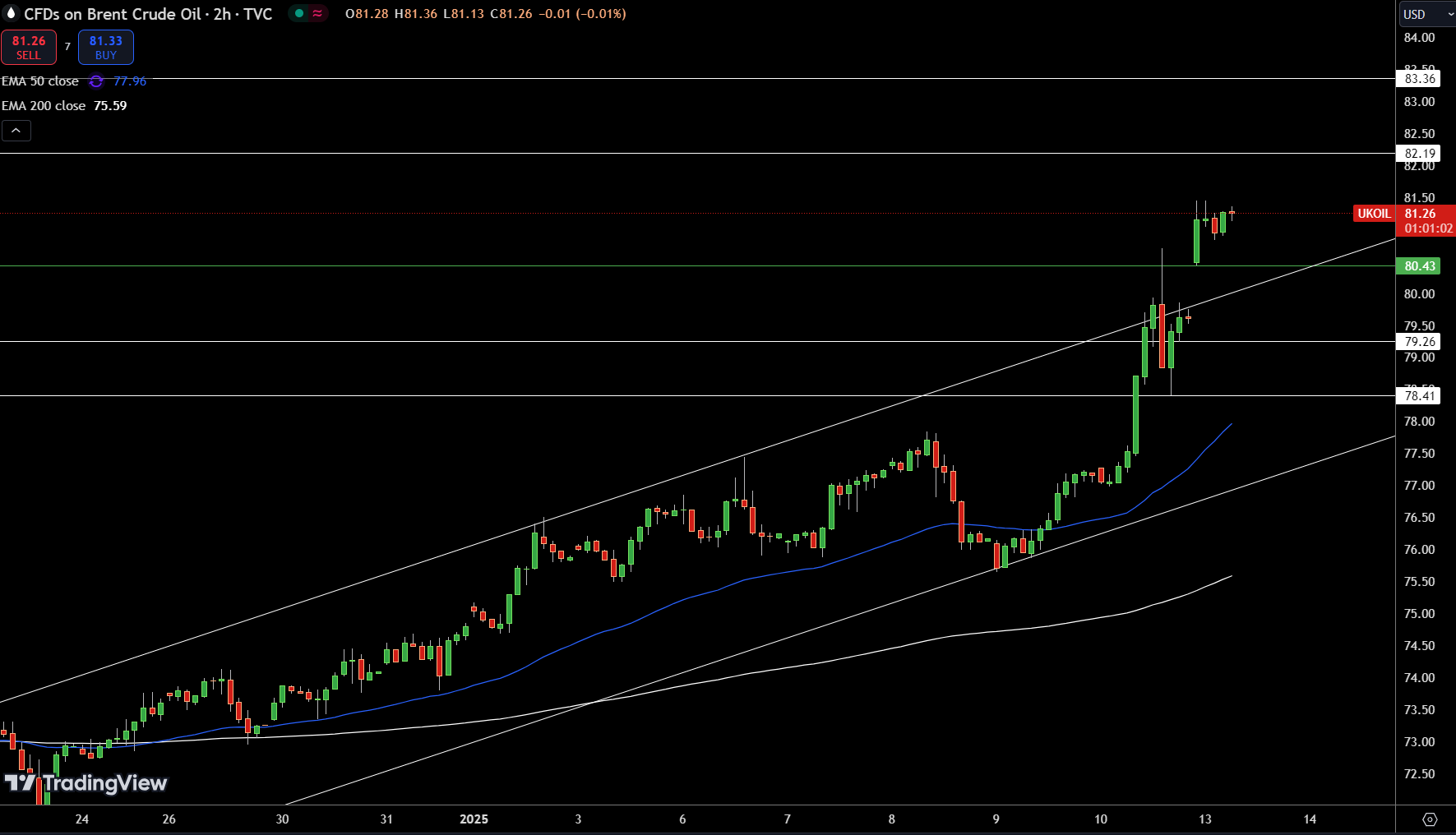Click the 84.00 price axis tick

click(1419, 38)
